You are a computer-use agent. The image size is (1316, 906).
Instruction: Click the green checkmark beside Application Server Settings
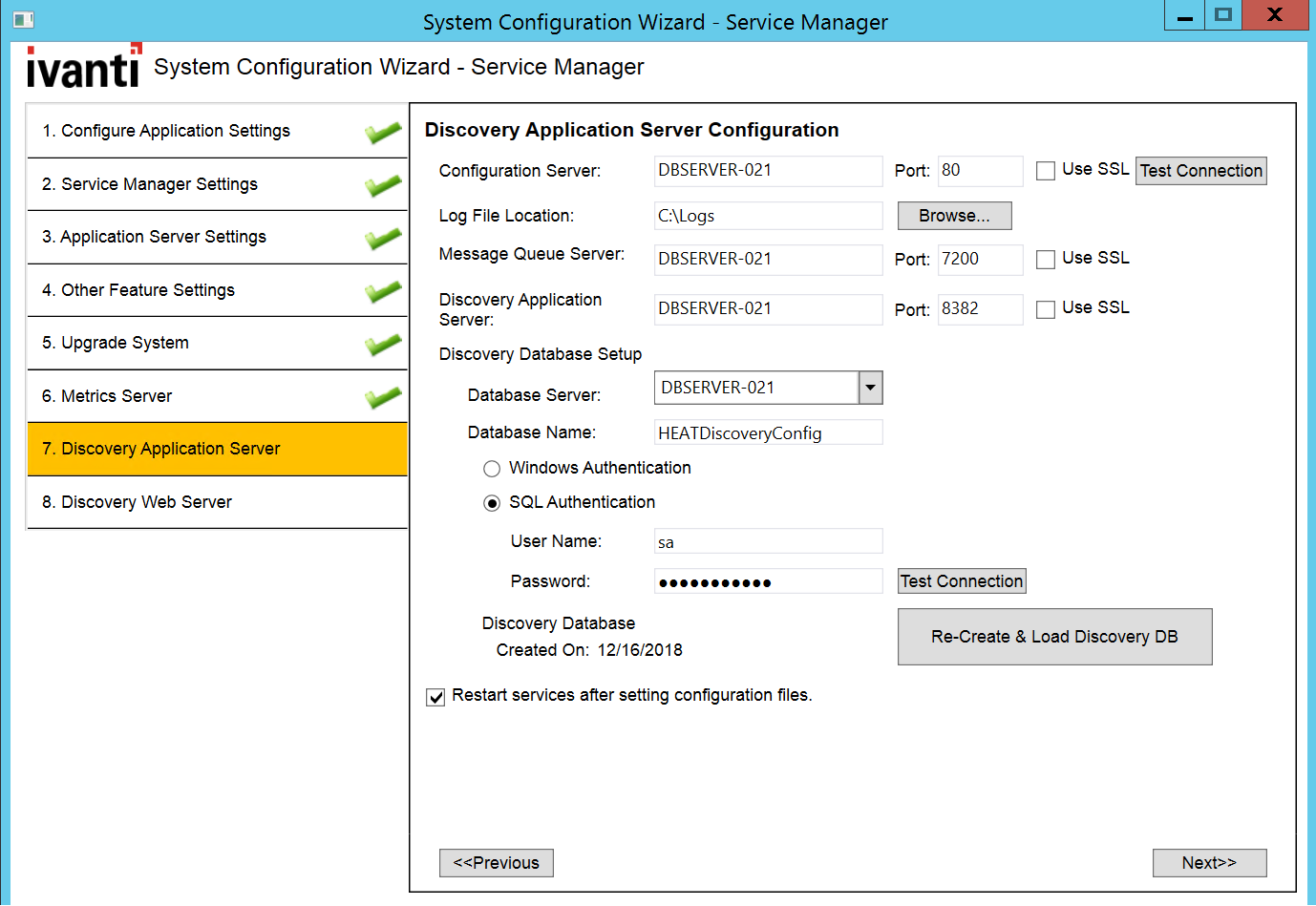(x=381, y=238)
